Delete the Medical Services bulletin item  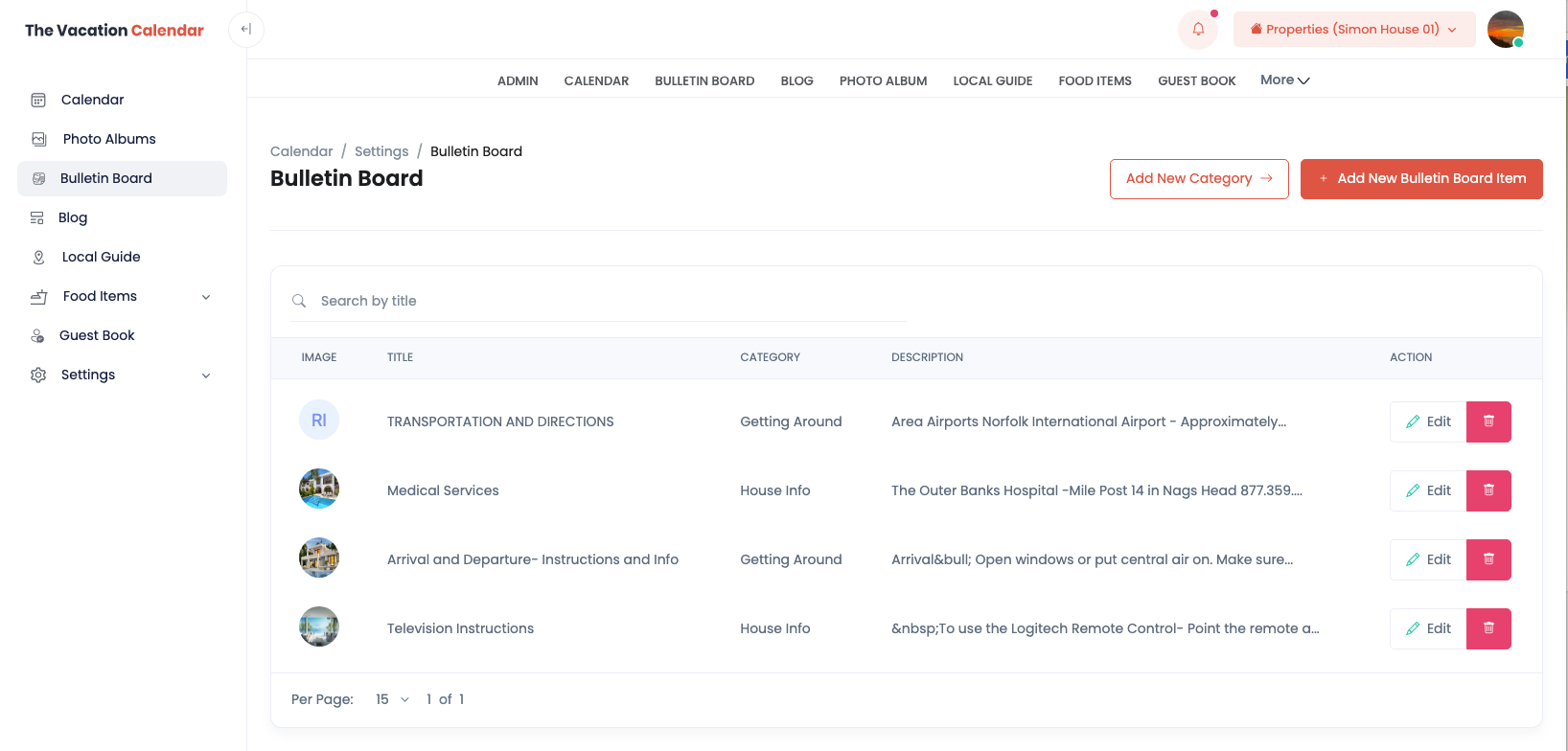[x=1488, y=490]
